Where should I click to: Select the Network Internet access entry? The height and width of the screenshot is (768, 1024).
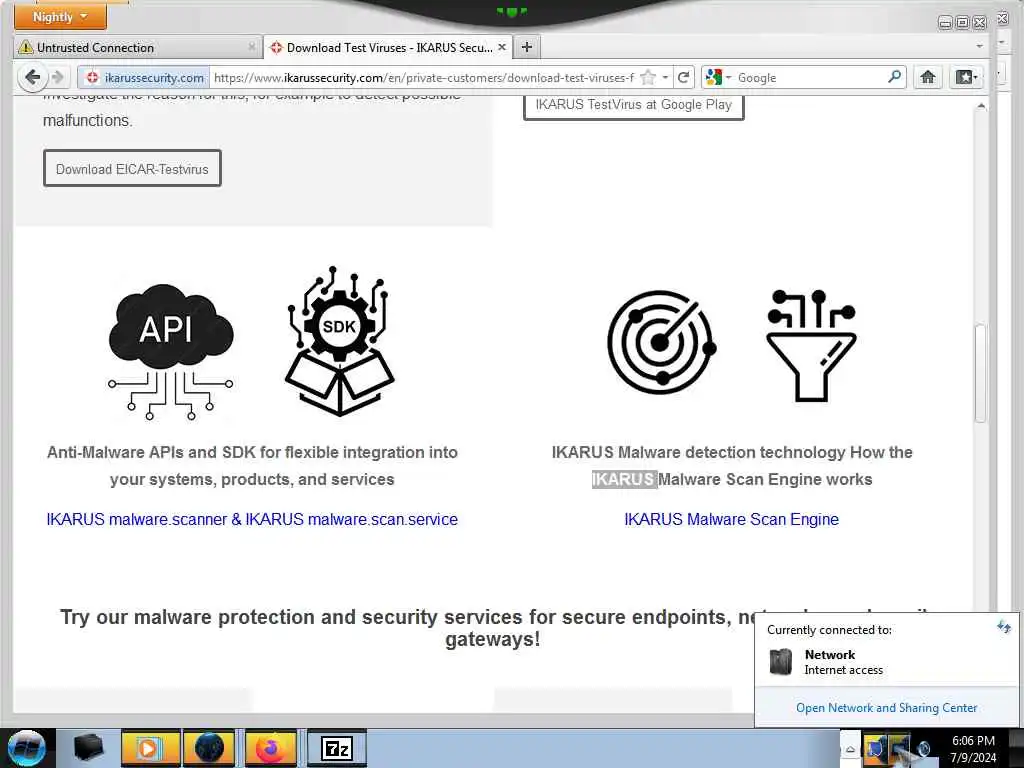(827, 662)
